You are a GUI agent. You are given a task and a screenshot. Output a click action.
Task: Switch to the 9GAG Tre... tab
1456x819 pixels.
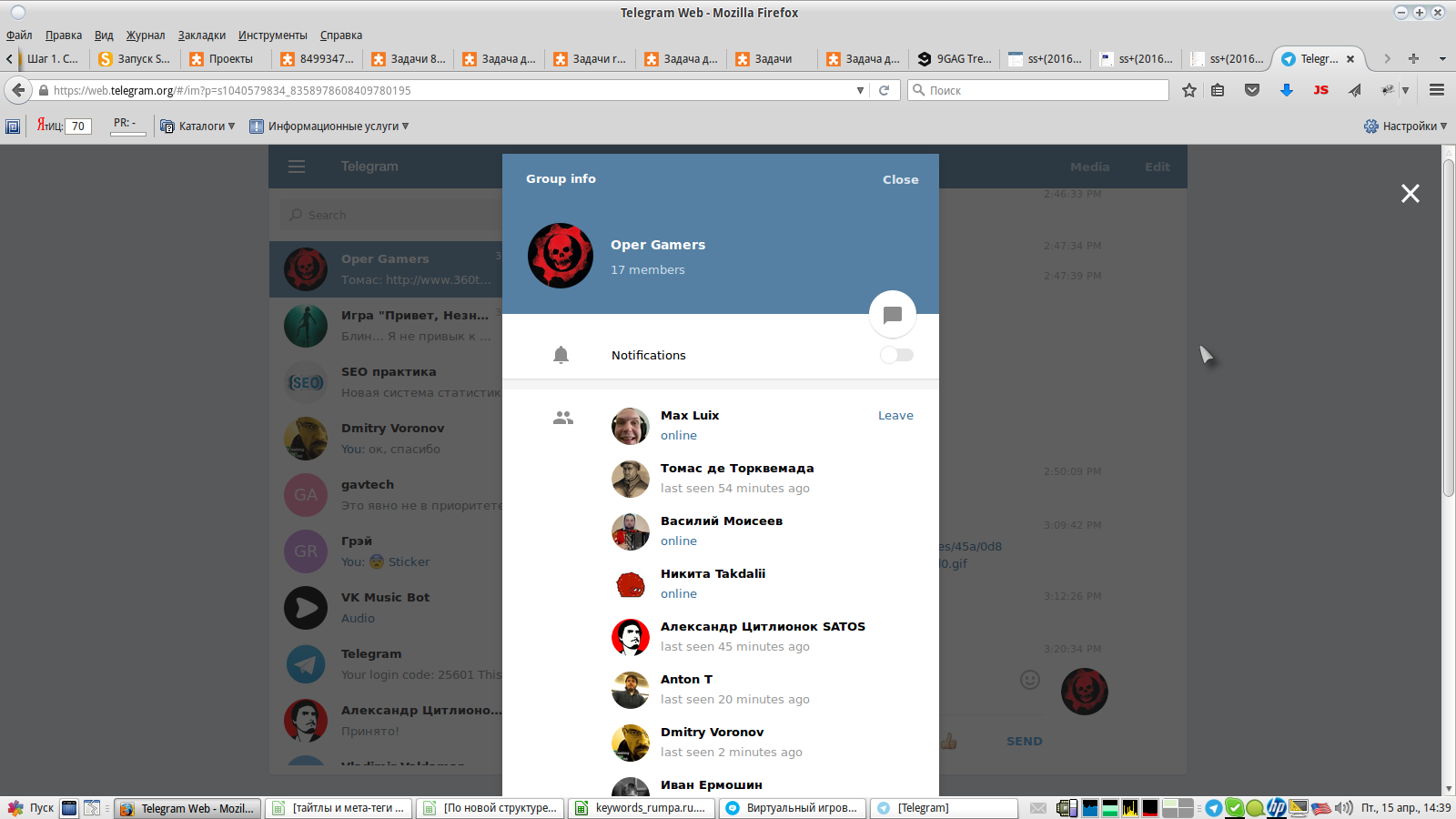tap(954, 59)
